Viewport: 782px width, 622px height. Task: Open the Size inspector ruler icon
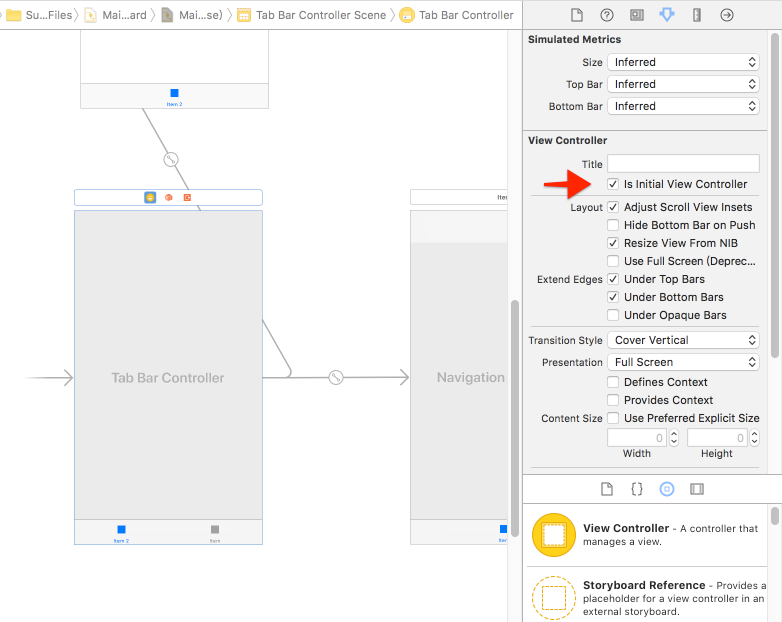[x=697, y=15]
